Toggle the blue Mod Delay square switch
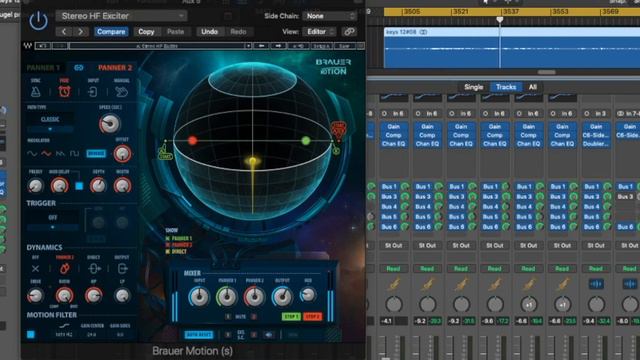 [x=79, y=186]
